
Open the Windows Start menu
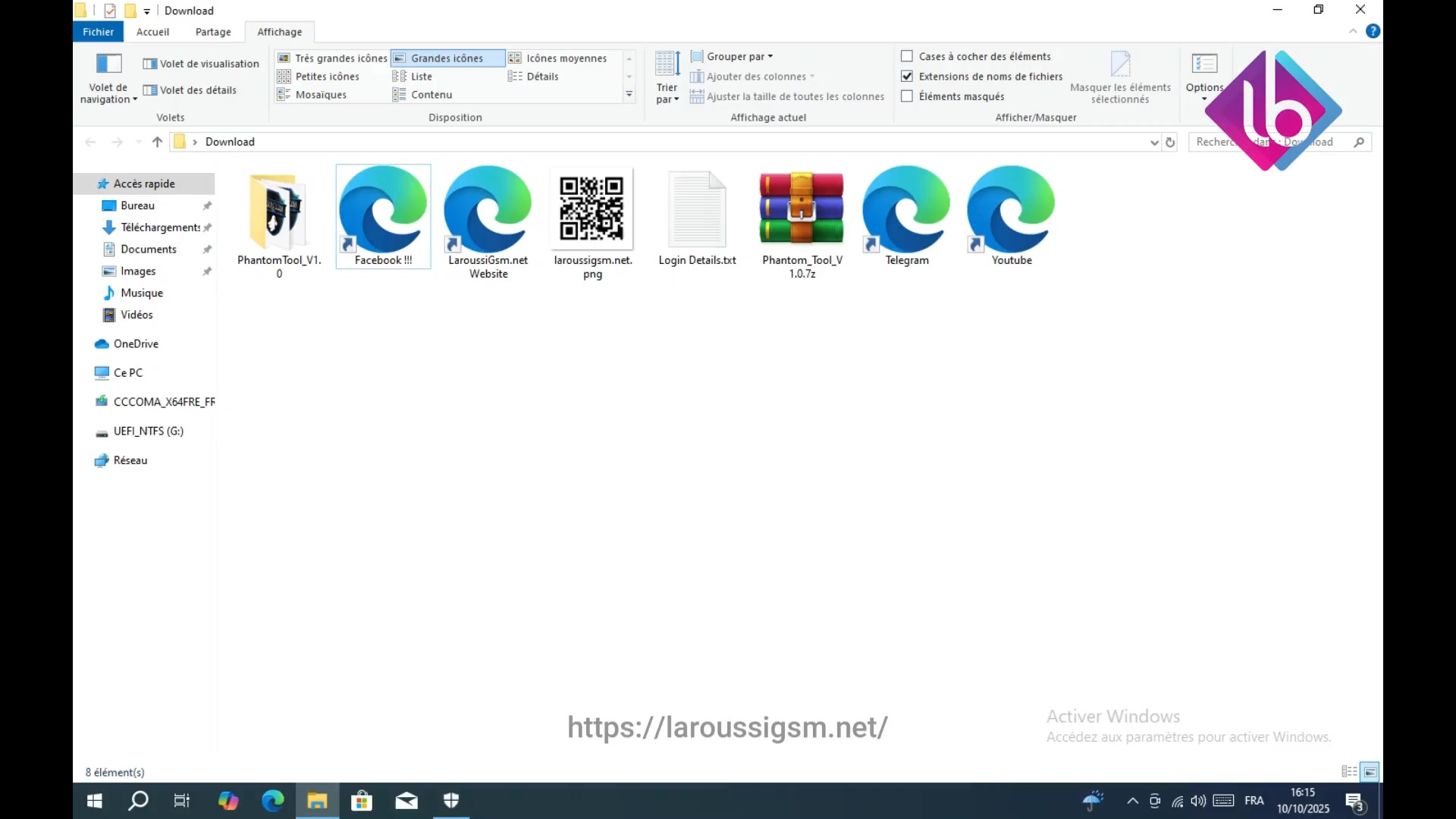pos(95,801)
